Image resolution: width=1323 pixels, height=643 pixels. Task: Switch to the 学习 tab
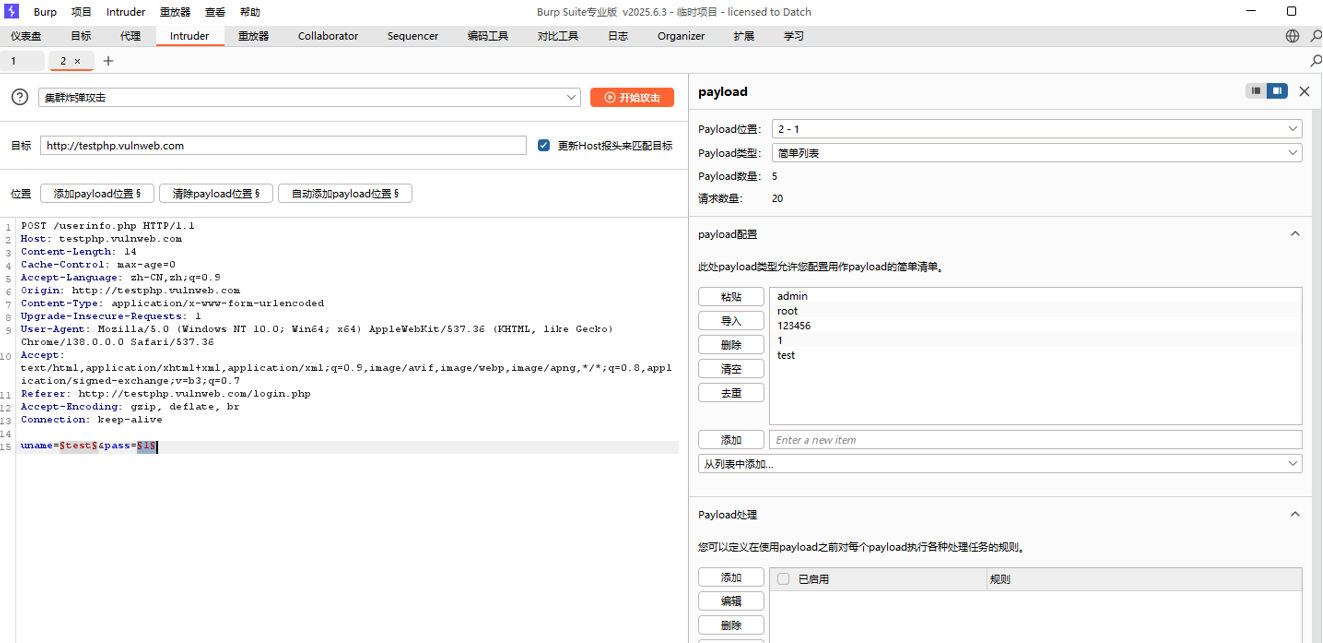coord(794,36)
